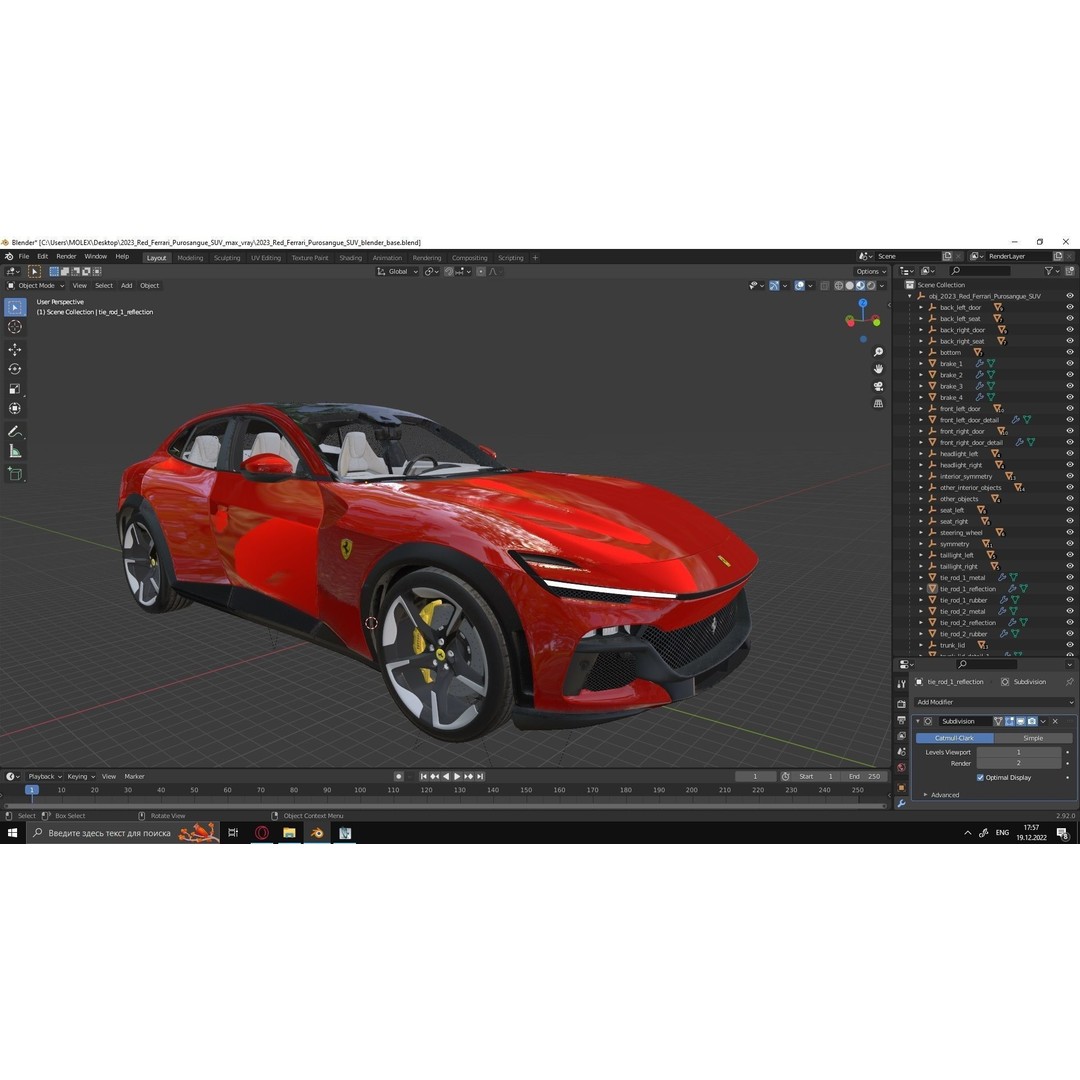Uncheck the Optimal Display checkbox
1080x1080 pixels.
[980, 778]
